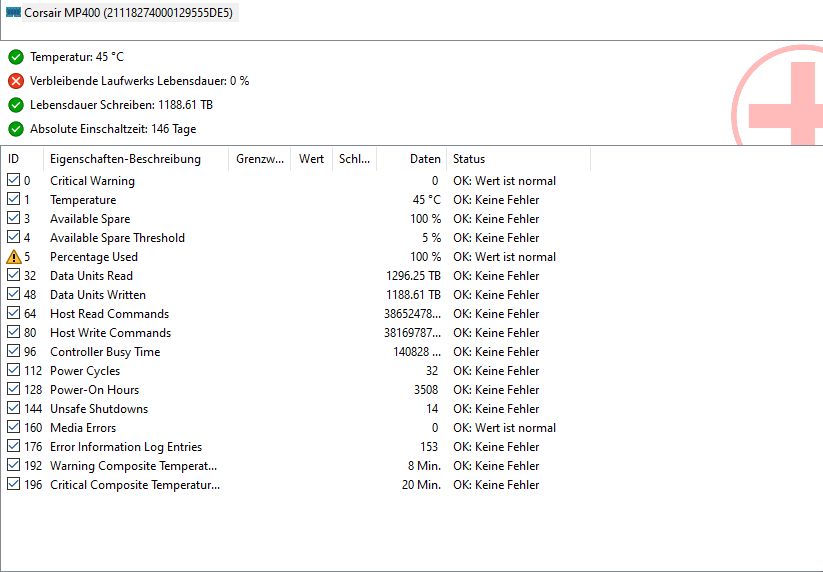Click the Daten column header
This screenshot has width=823, height=572.
[412, 159]
